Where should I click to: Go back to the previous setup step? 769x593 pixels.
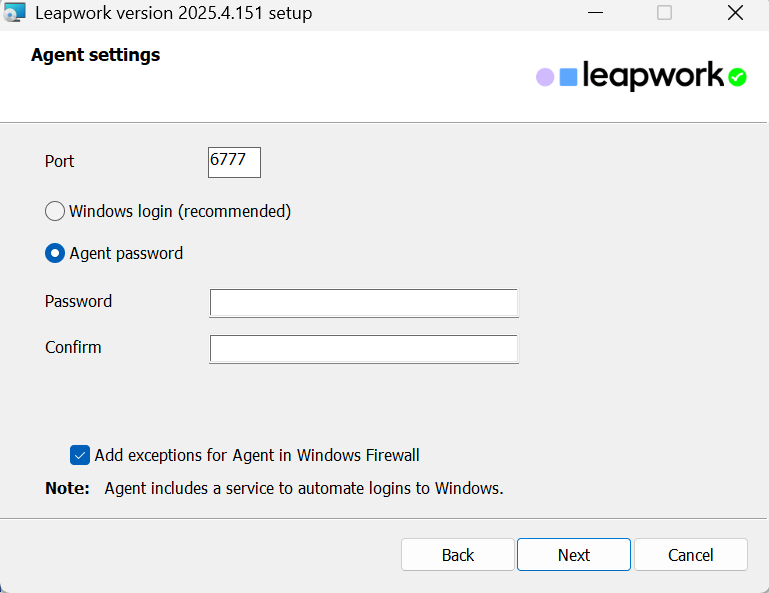pos(457,555)
